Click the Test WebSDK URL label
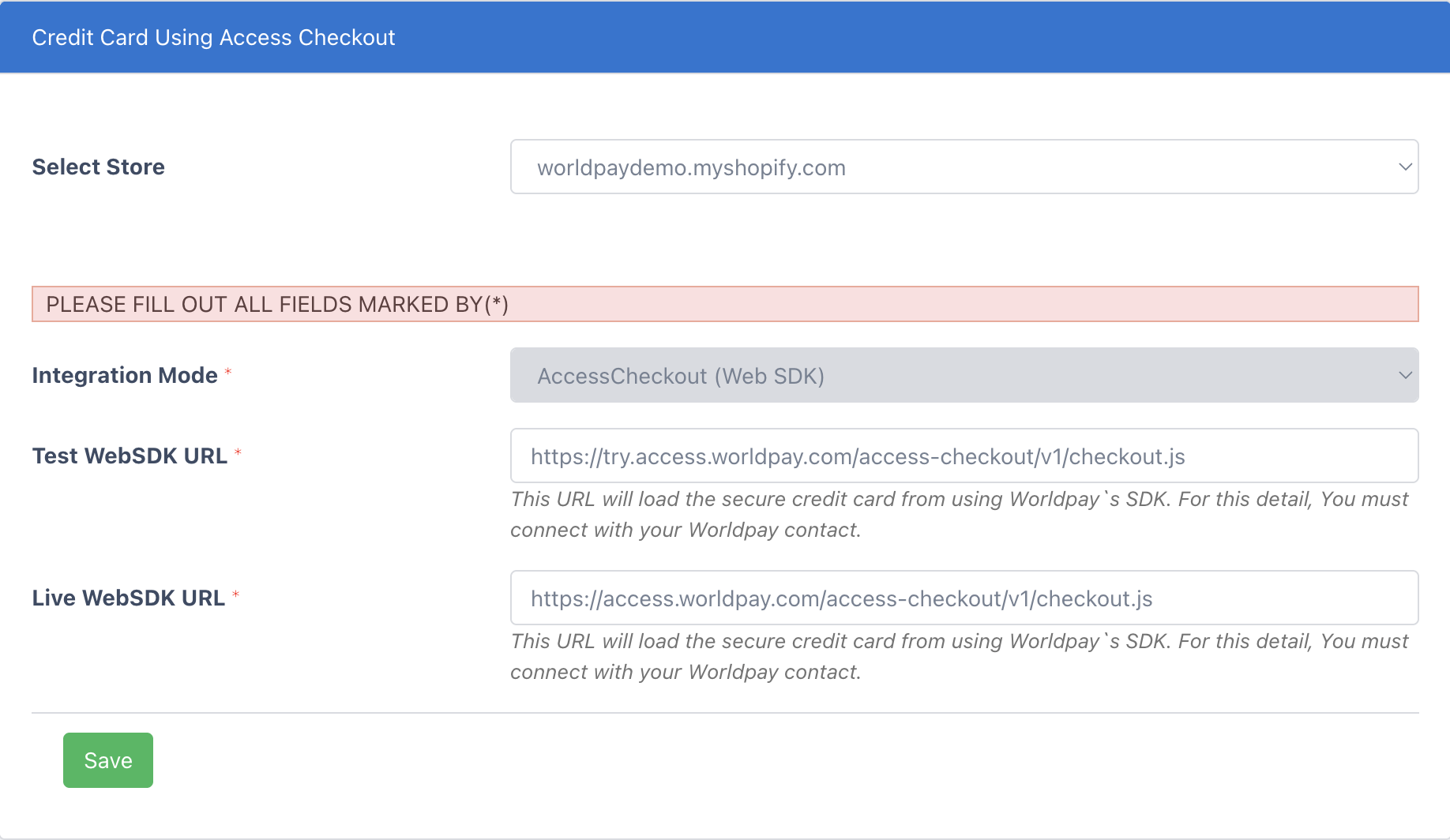1450x840 pixels. pyautogui.click(x=130, y=456)
